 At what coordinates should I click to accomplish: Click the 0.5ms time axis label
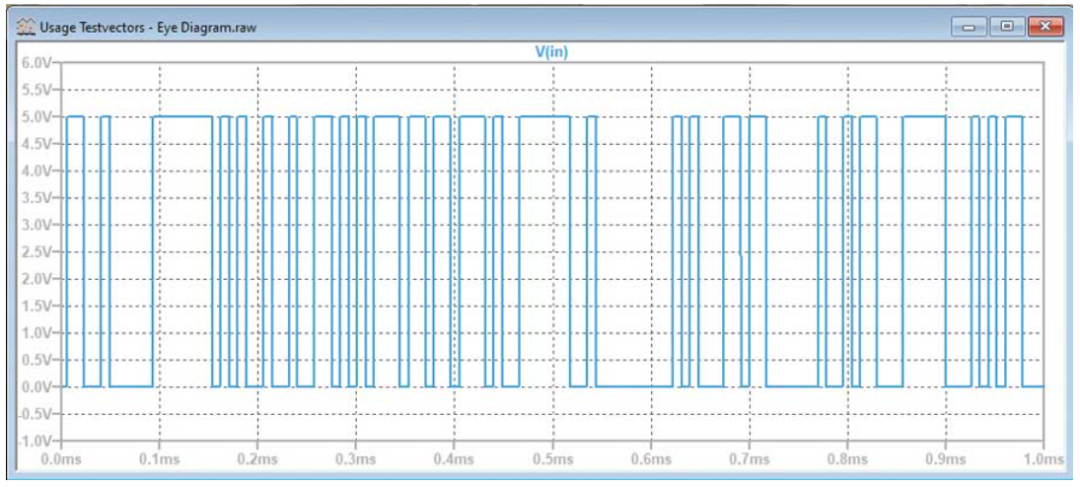click(552, 459)
